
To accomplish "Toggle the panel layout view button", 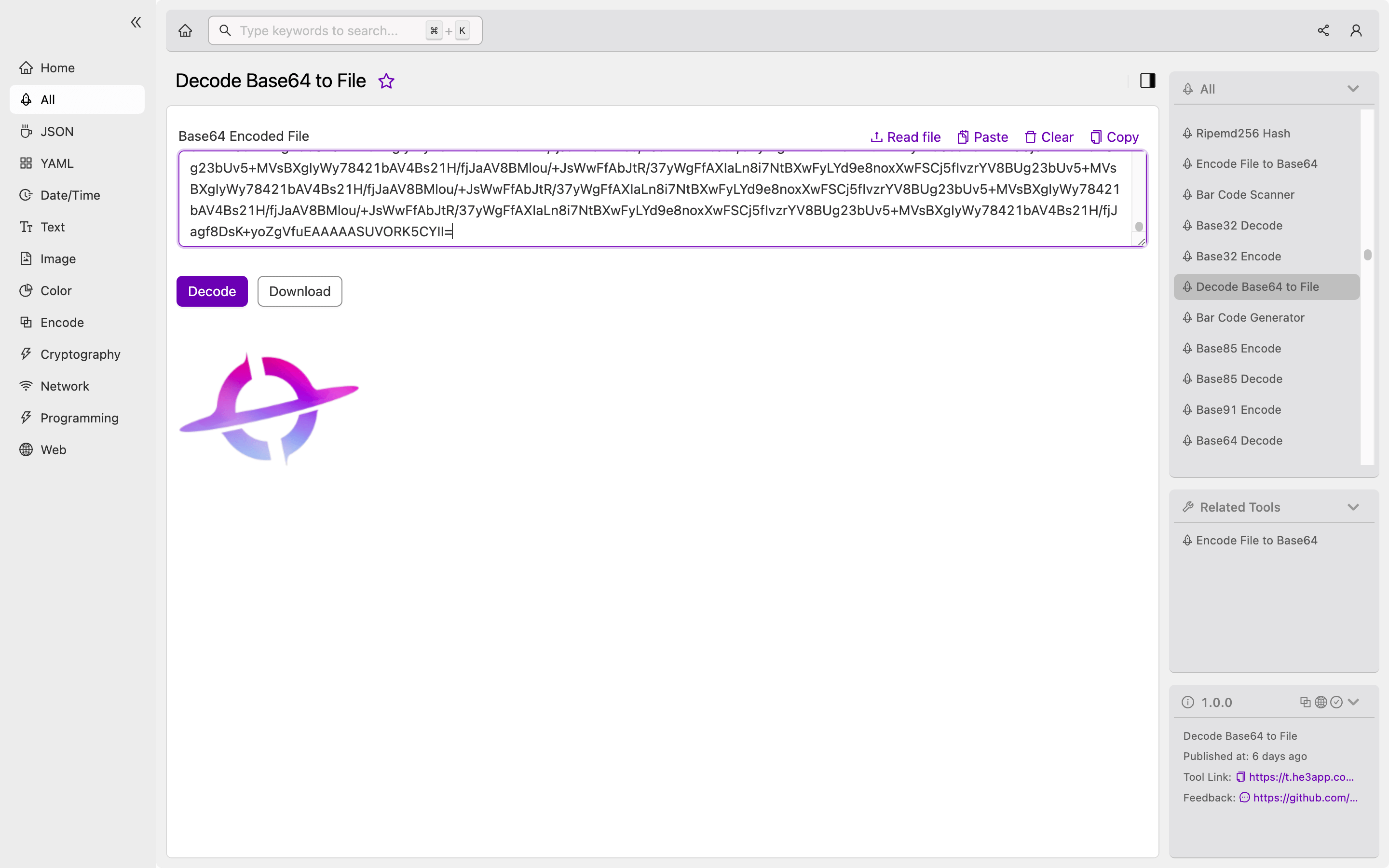I will (1147, 80).
